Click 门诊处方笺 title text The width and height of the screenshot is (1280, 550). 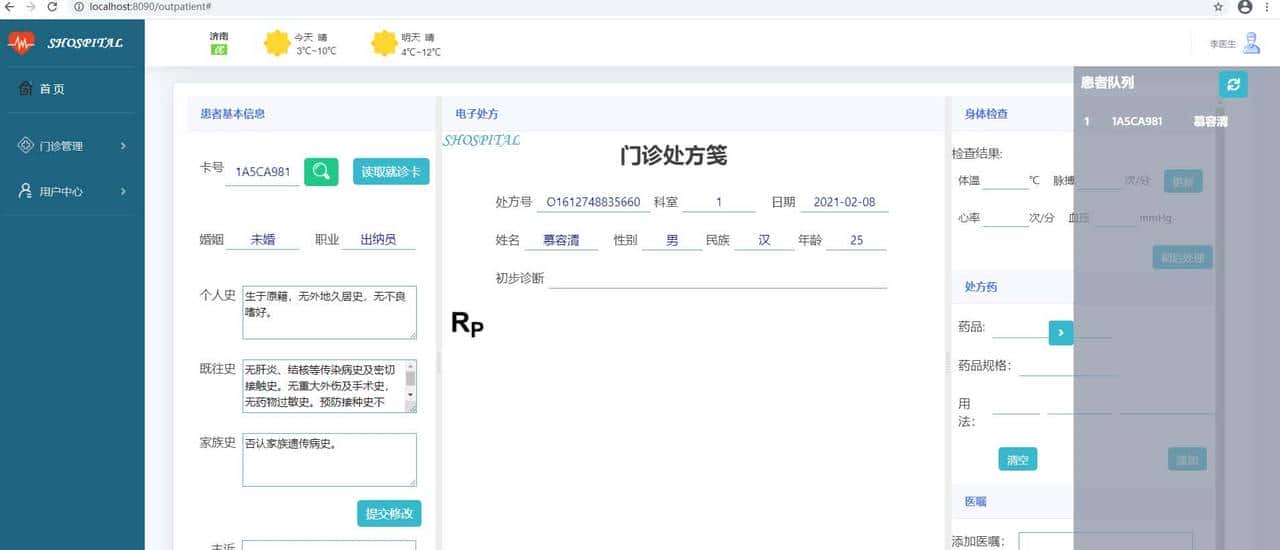[673, 155]
